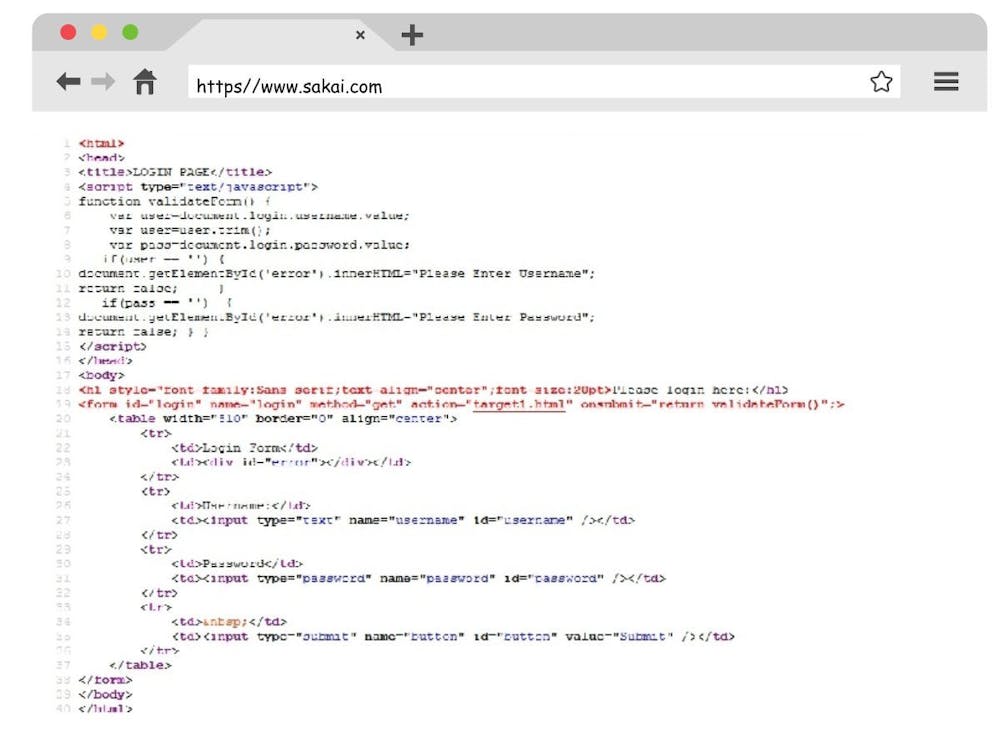Bookmark this page with the star icon
Screen dimensions: 1000x750
[x=881, y=82]
